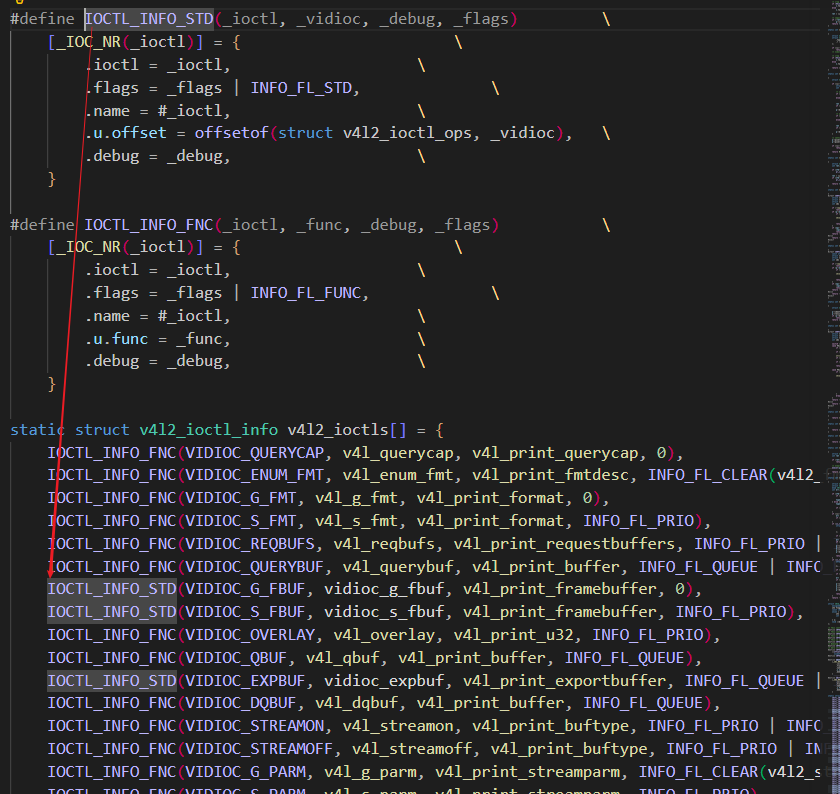The height and width of the screenshot is (794, 840).
Task: Click v4l_print_requestbuffers function name
Action: click(x=564, y=544)
